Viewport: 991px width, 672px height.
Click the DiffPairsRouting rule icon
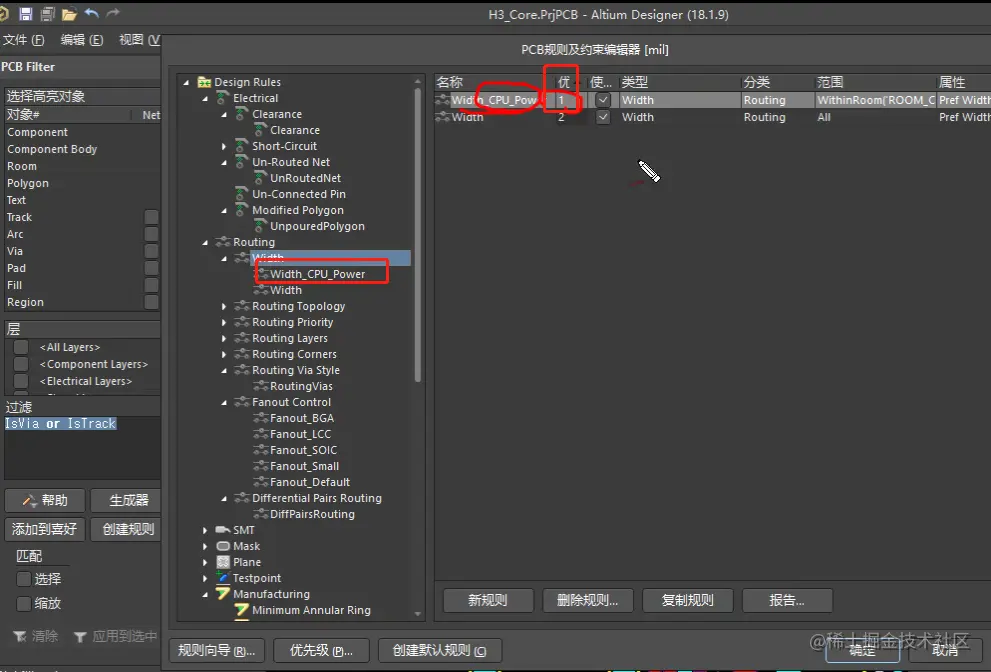coord(260,513)
